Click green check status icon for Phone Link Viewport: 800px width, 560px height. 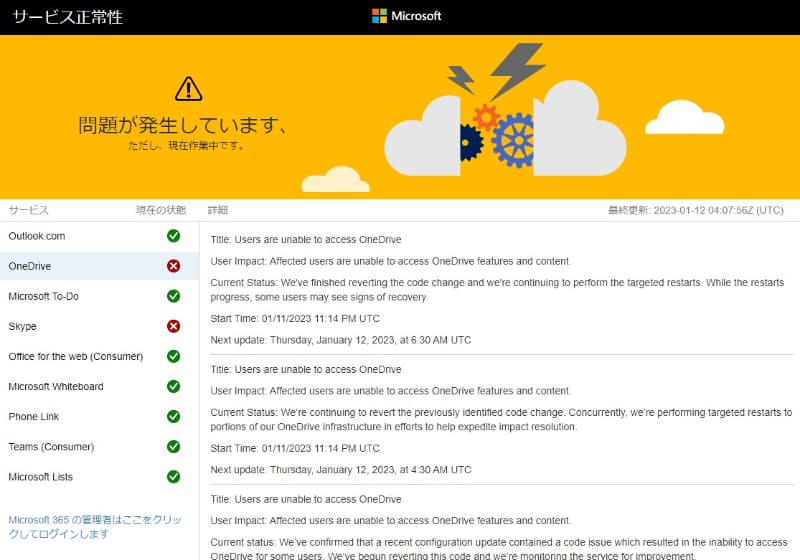(x=173, y=416)
